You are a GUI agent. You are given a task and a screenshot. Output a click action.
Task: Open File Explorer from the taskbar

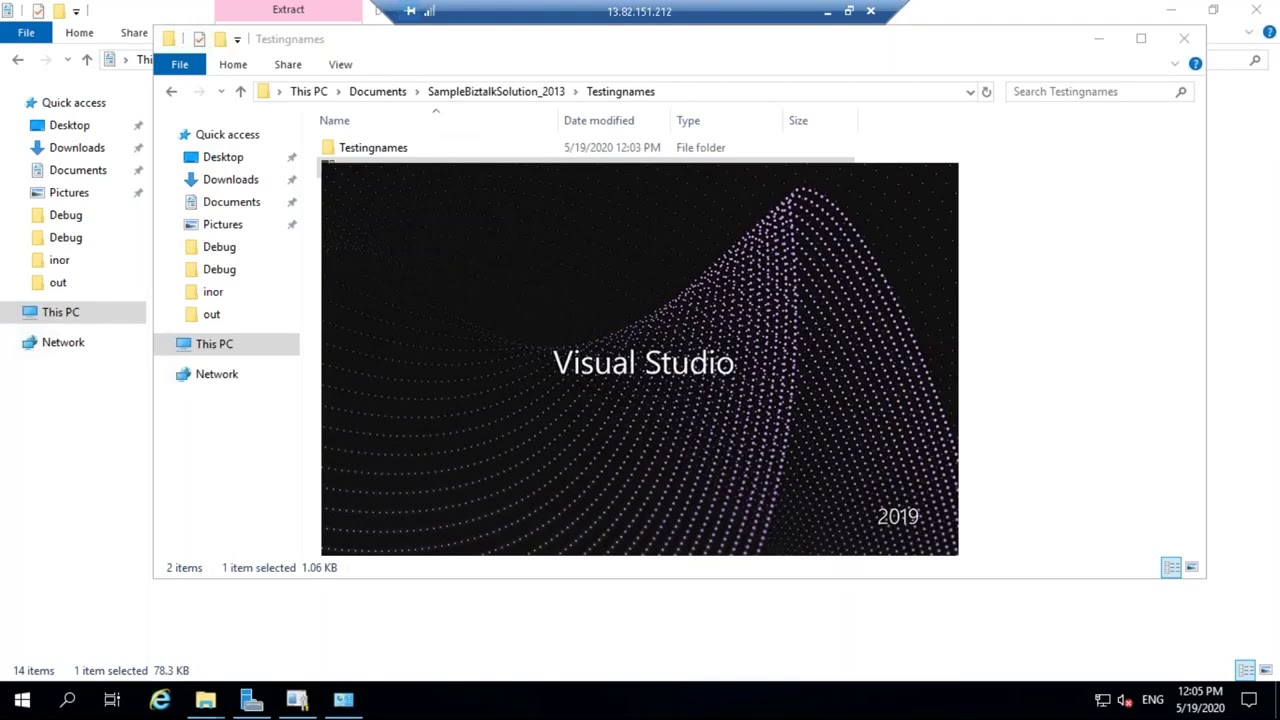click(x=205, y=700)
